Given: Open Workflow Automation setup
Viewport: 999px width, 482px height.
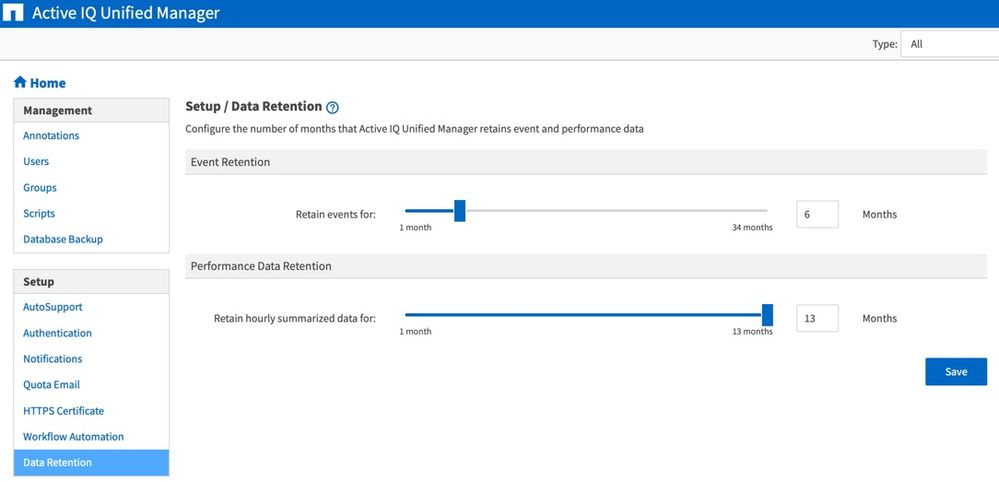Looking at the screenshot, I should point(73,437).
